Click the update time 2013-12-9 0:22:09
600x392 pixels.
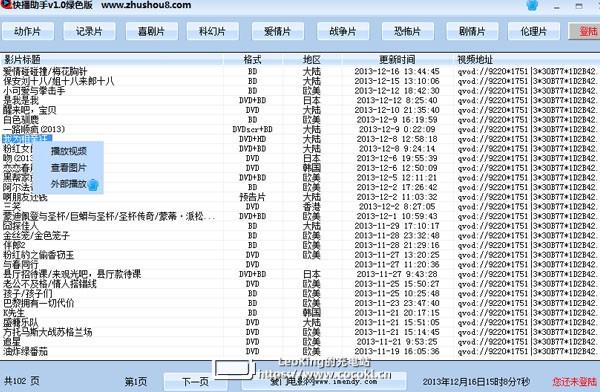tap(397, 129)
